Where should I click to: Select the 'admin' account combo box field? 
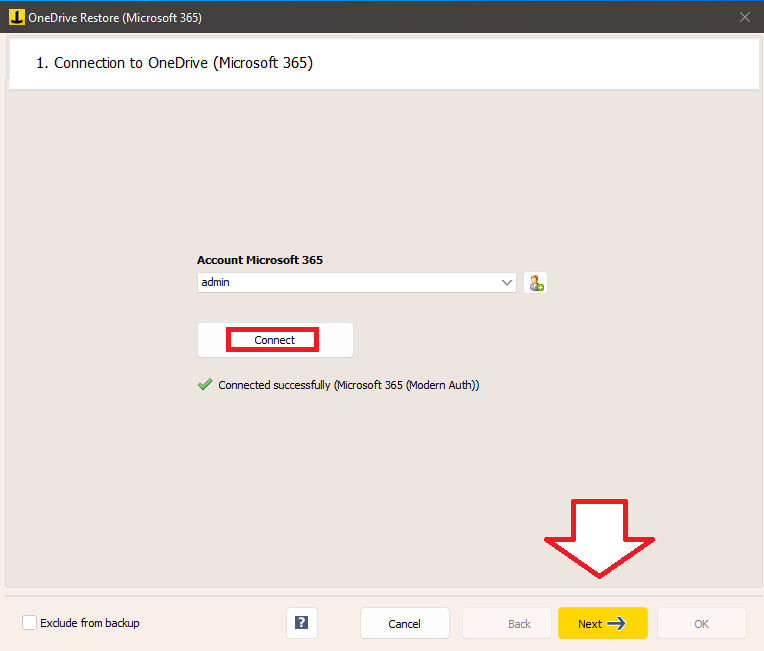[x=350, y=283]
